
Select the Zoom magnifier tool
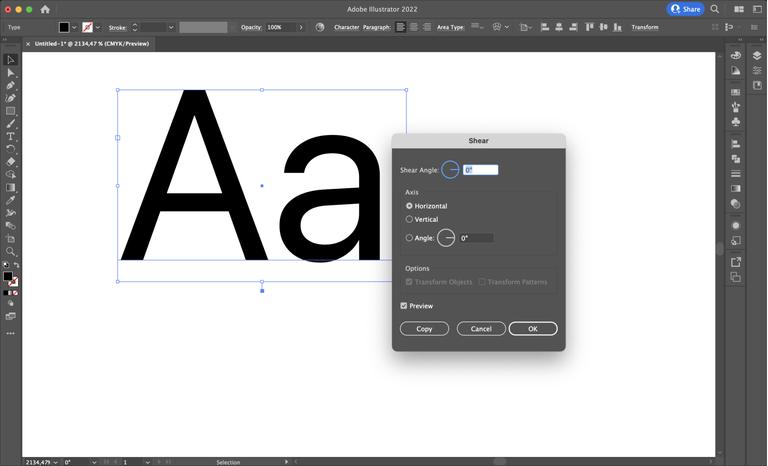11,251
